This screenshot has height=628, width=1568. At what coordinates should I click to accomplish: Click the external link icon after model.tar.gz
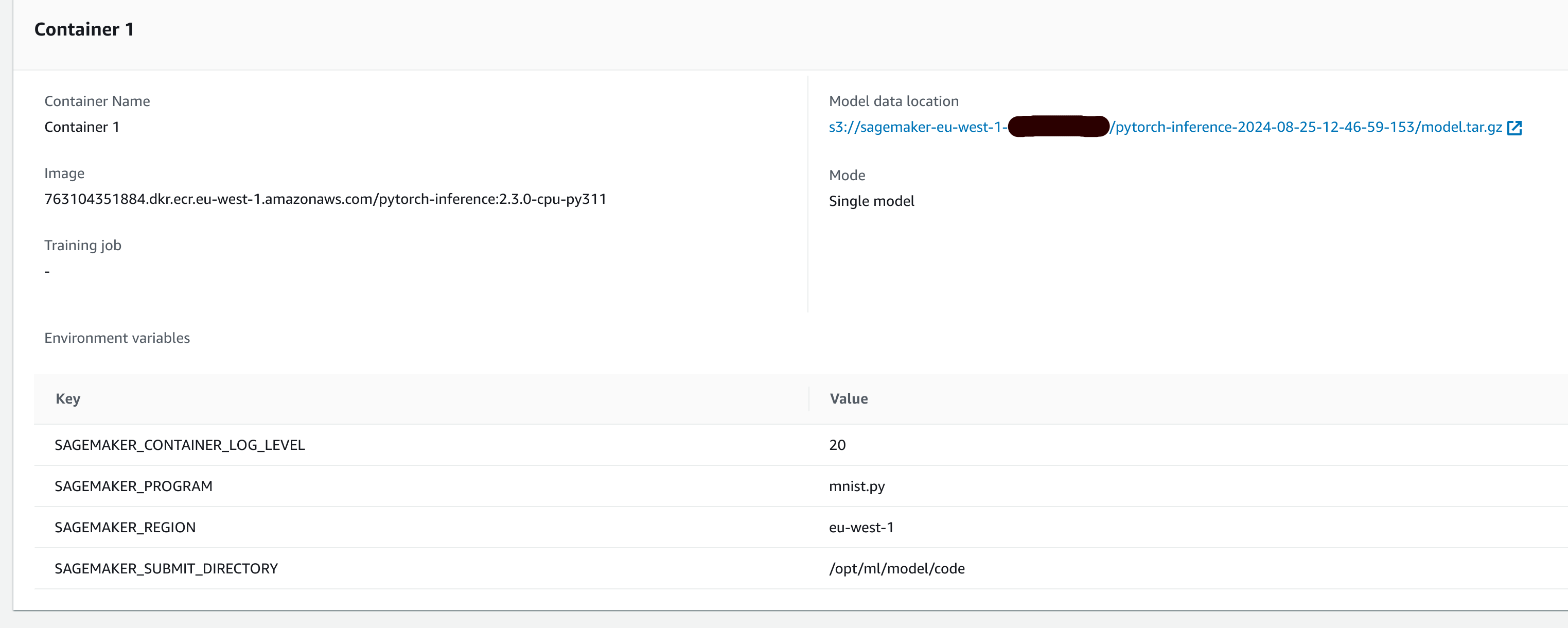tap(1514, 128)
